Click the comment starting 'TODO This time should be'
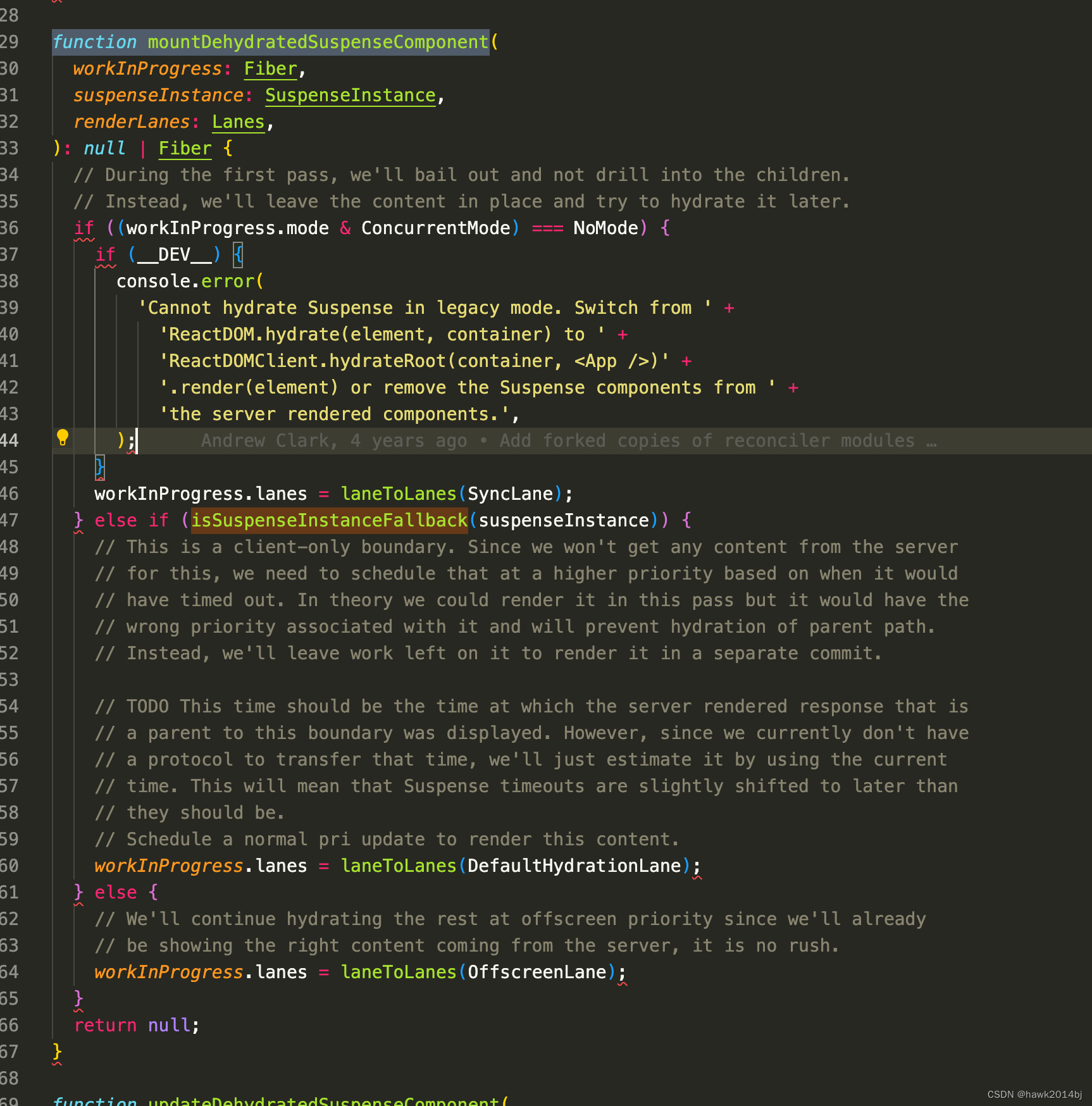This screenshot has width=1092, height=1106. tap(531, 706)
